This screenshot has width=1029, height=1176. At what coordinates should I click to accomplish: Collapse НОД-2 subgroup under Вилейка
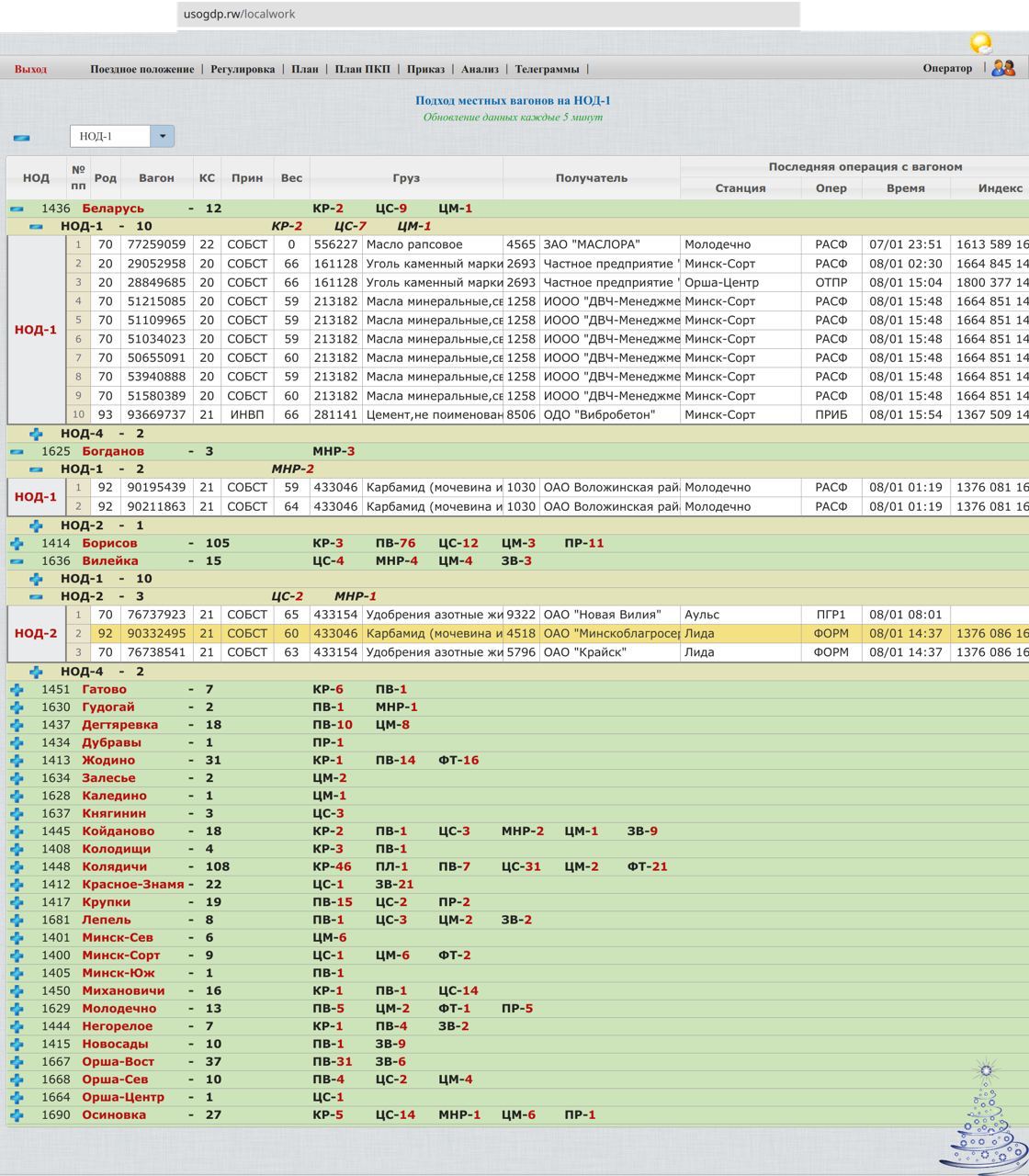pos(36,596)
